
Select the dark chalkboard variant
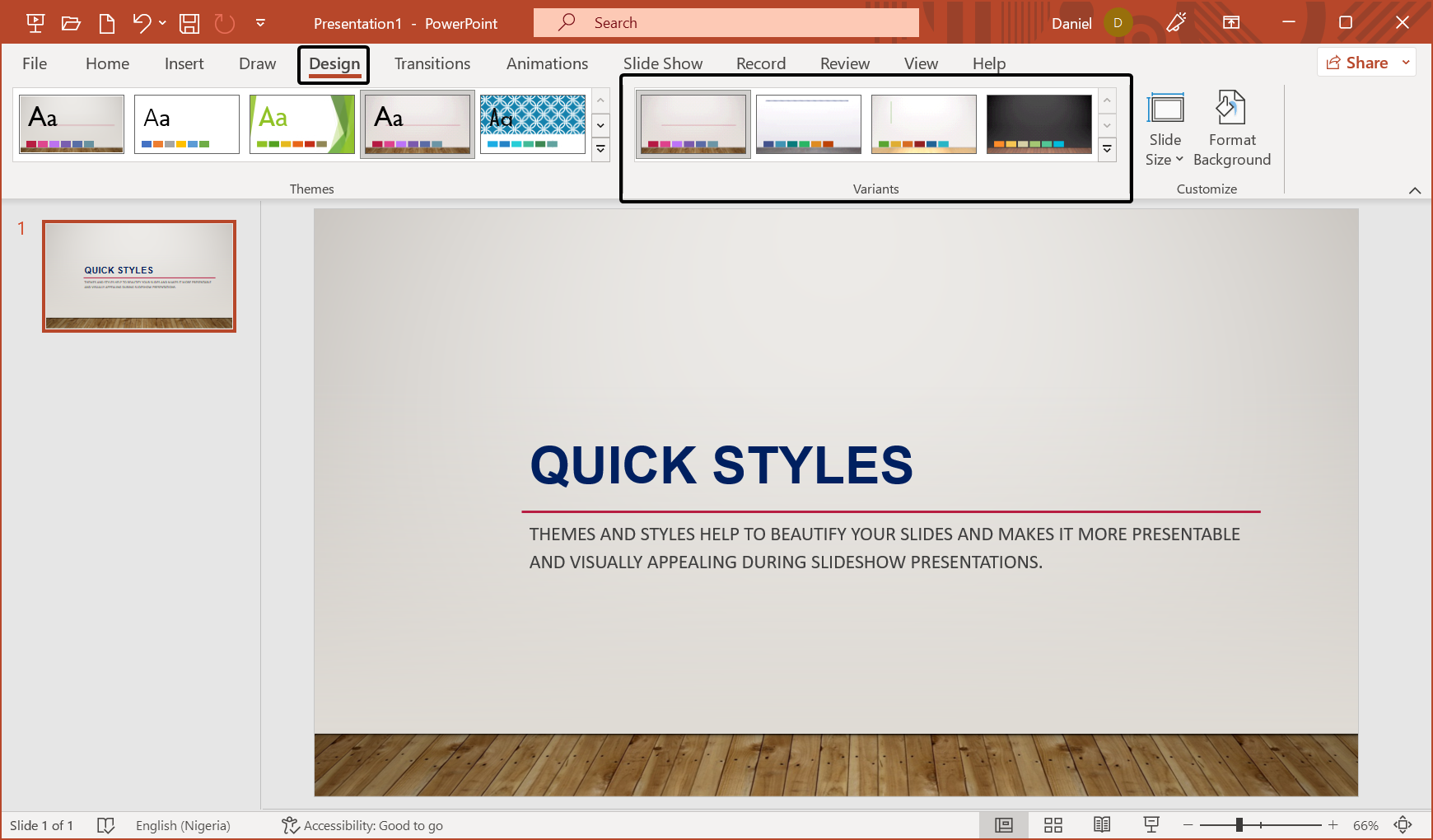[1039, 124]
